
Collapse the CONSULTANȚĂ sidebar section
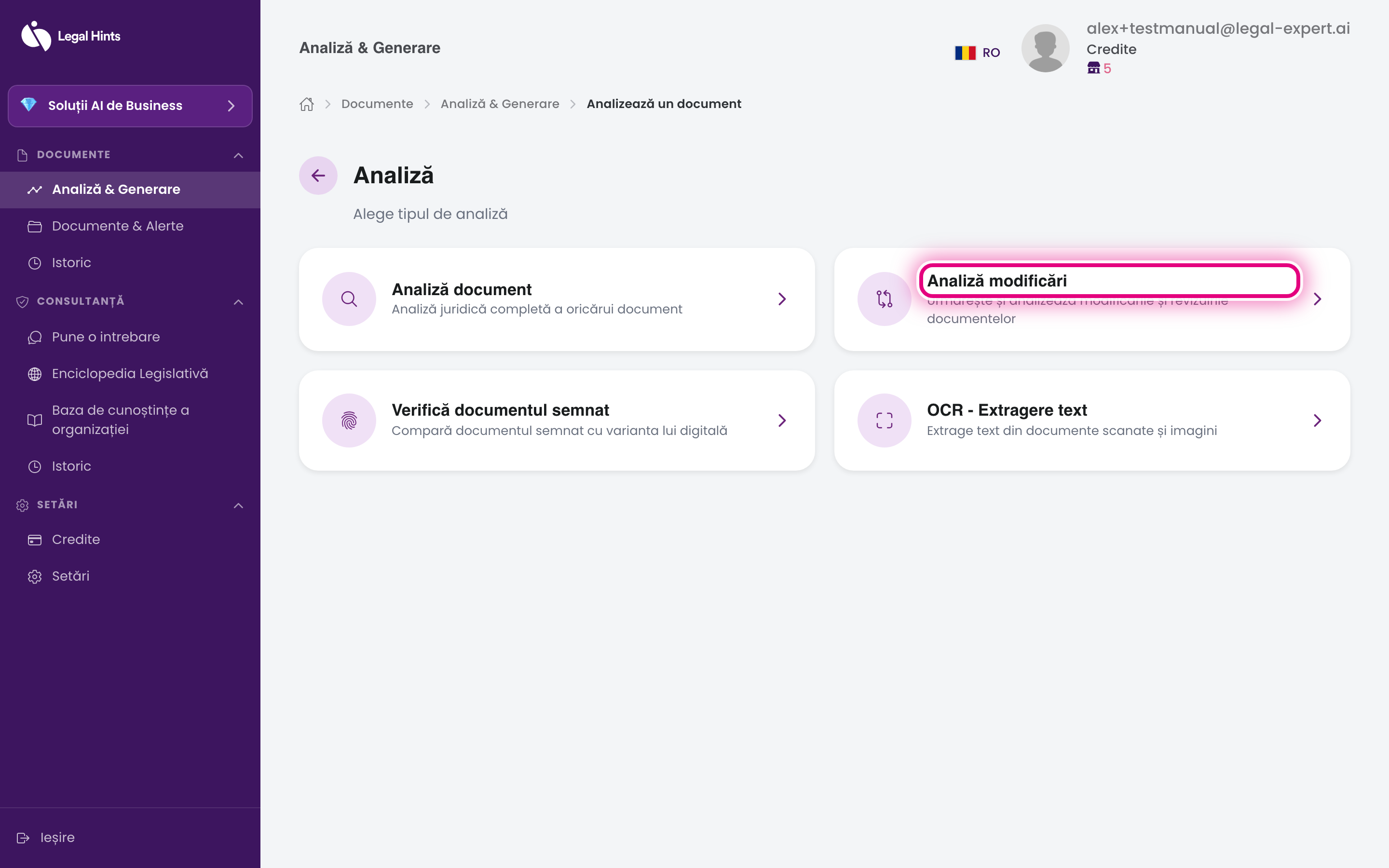238,301
